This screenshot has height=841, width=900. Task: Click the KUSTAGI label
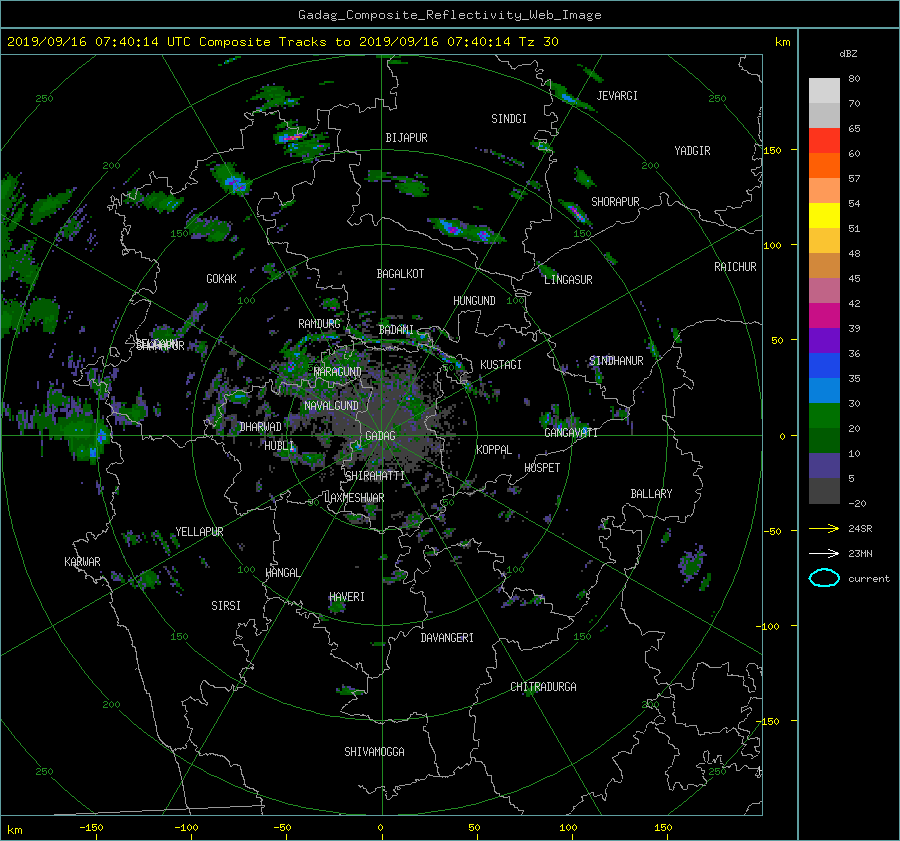(x=501, y=365)
